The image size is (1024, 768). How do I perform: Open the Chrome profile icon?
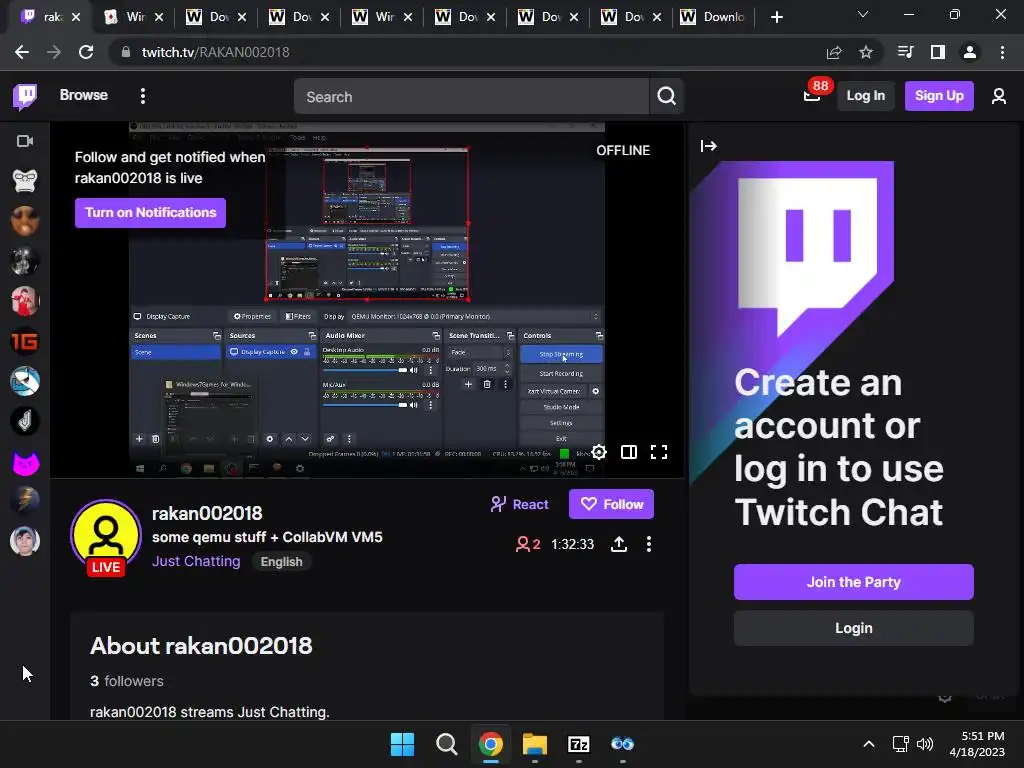point(970,52)
